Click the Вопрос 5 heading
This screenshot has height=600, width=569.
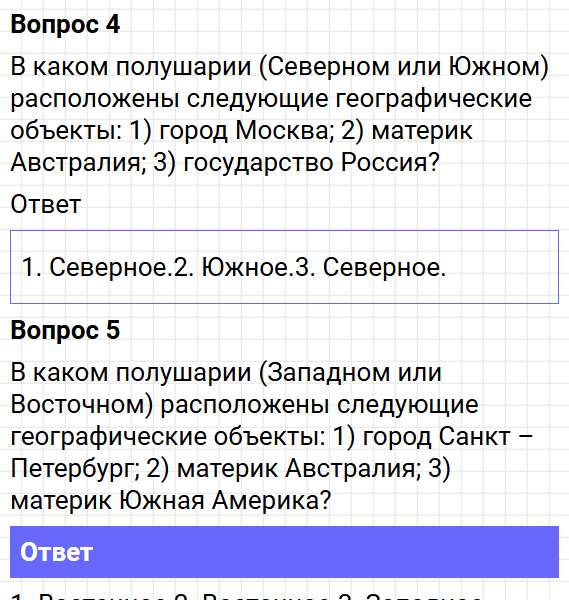point(65,330)
